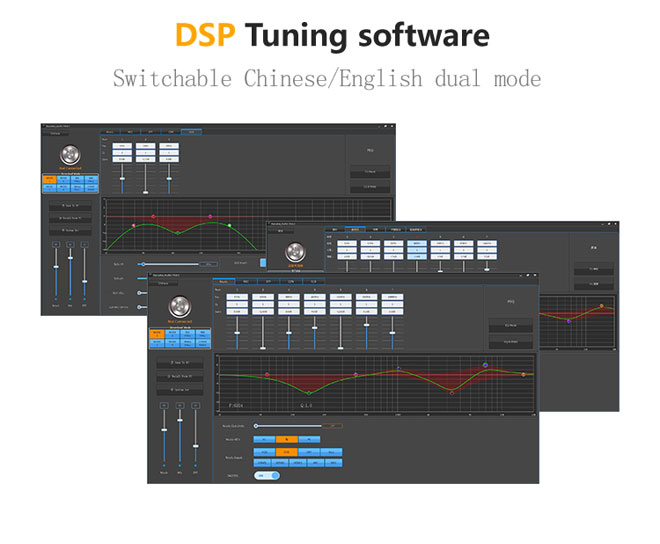
Task: Choose the orange option in Music Input row
Action: 287,452
